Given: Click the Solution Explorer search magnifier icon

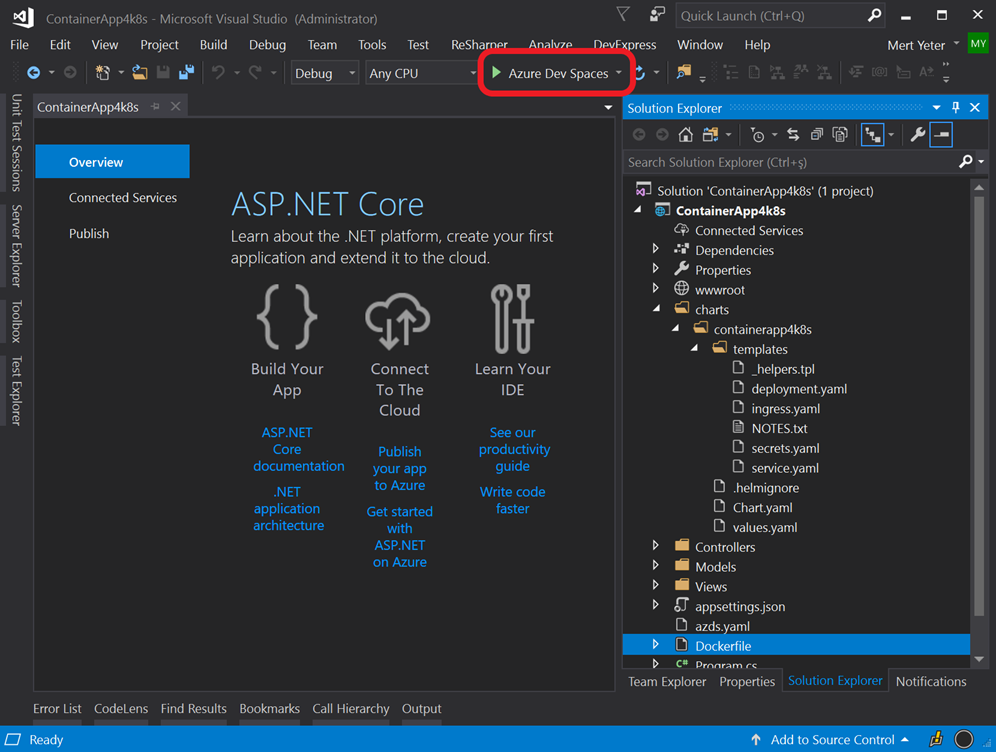Looking at the screenshot, I should coord(966,162).
